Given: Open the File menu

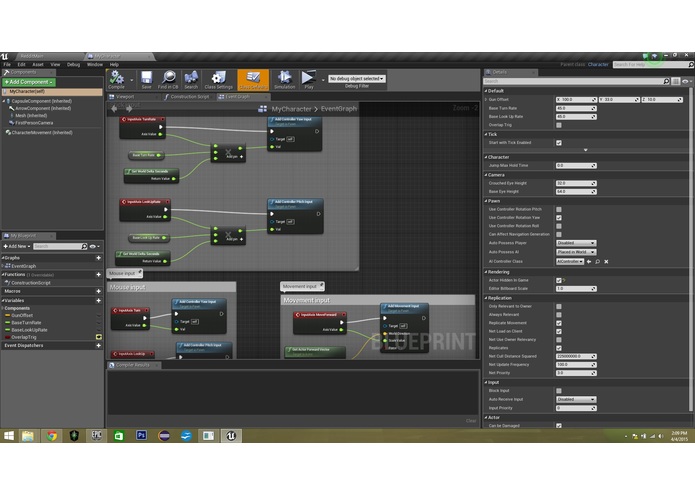Looking at the screenshot, I should point(7,65).
